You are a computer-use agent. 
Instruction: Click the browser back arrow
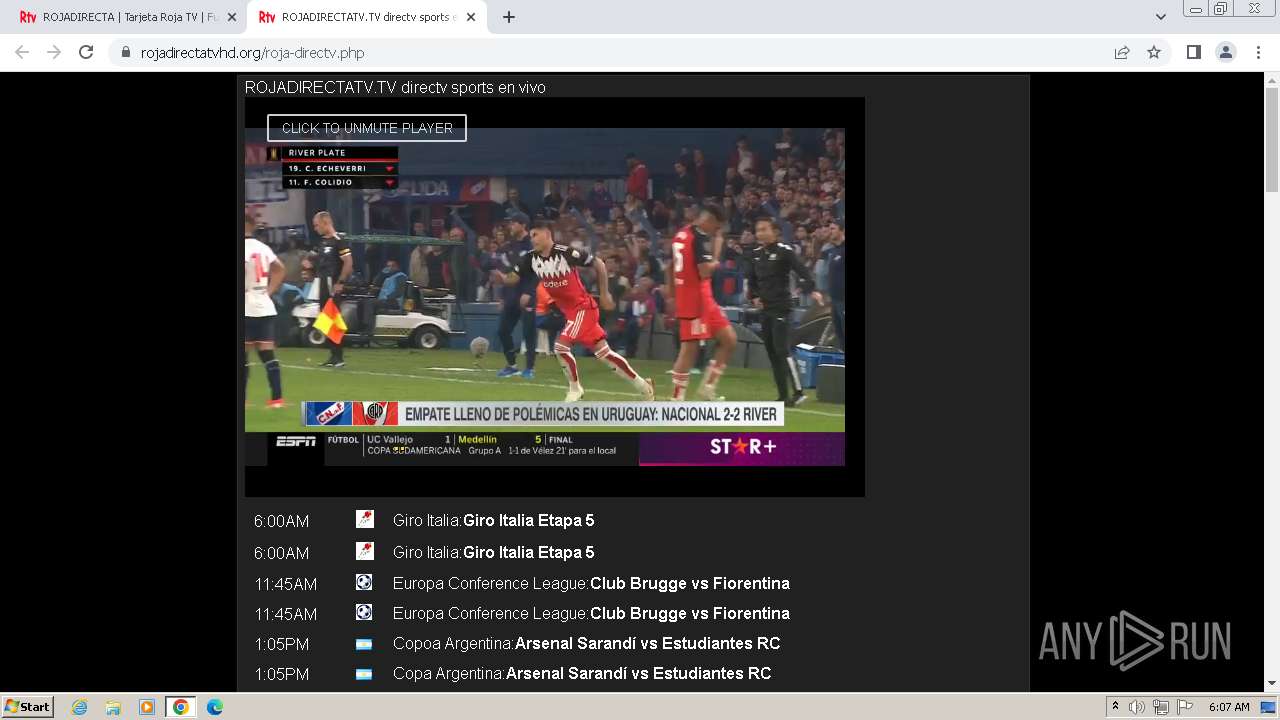tap(22, 52)
